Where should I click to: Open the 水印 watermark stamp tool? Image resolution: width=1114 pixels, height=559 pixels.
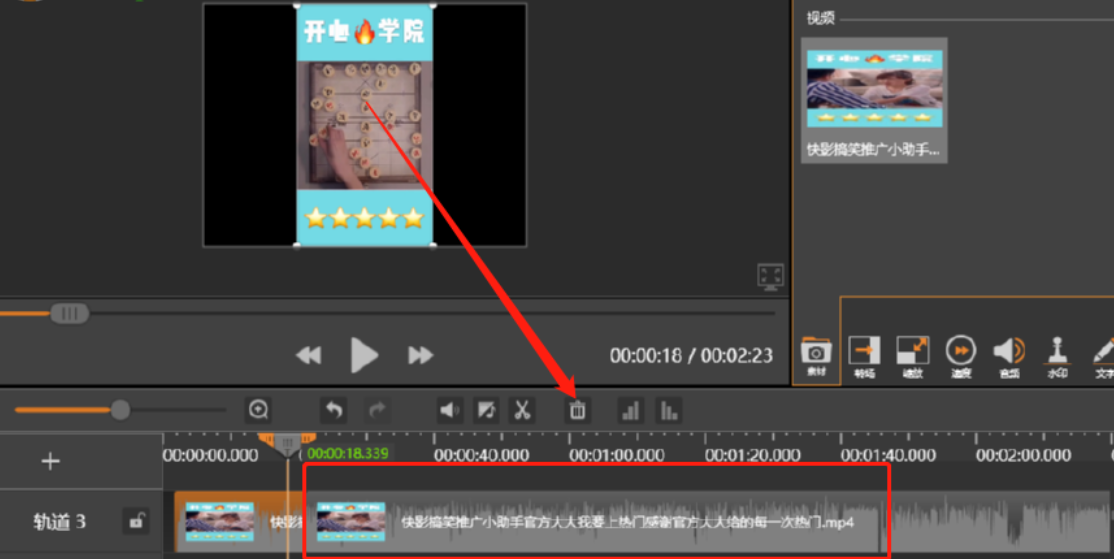pyautogui.click(x=1057, y=356)
